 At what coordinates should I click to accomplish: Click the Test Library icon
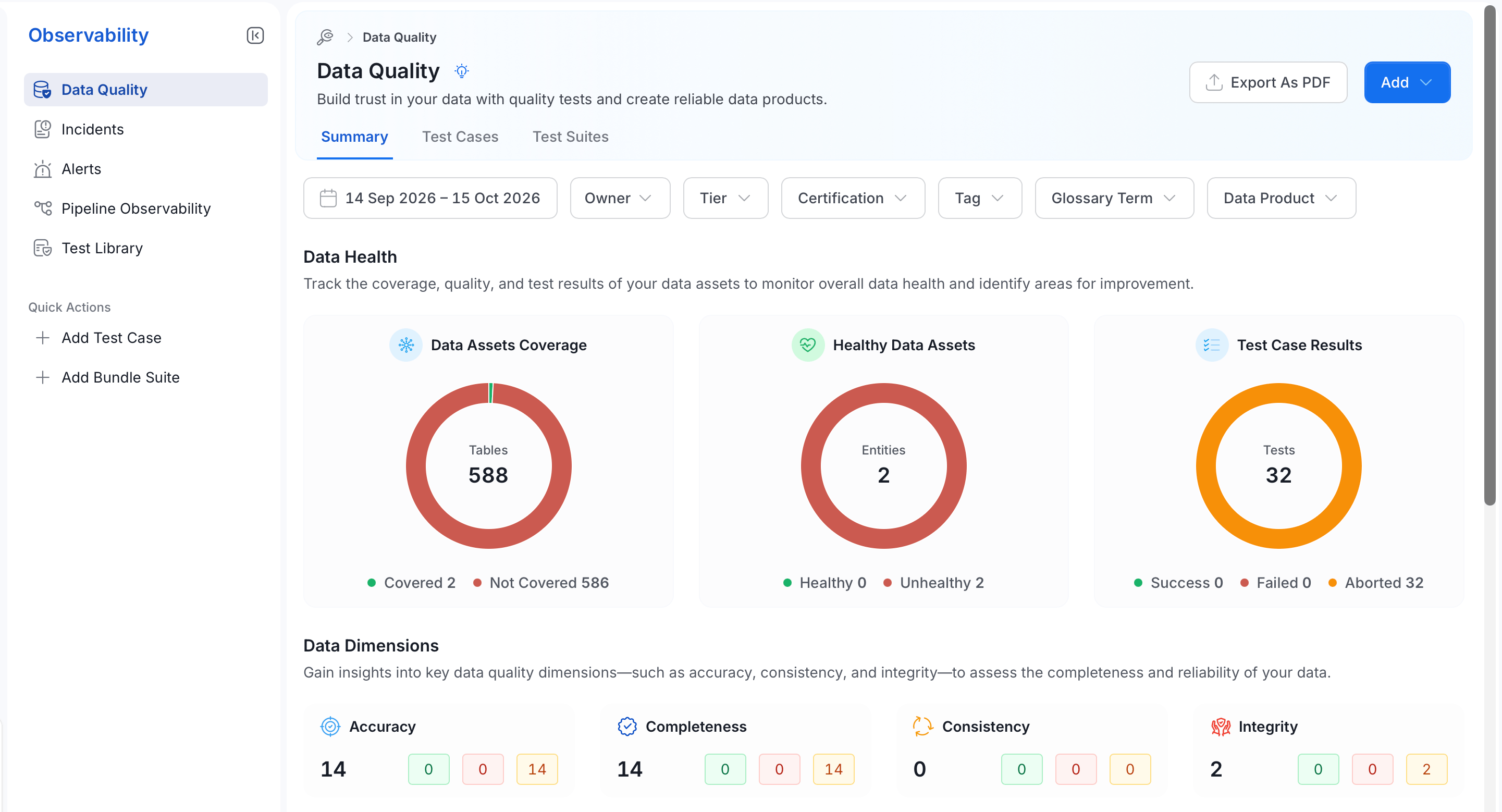pos(42,248)
